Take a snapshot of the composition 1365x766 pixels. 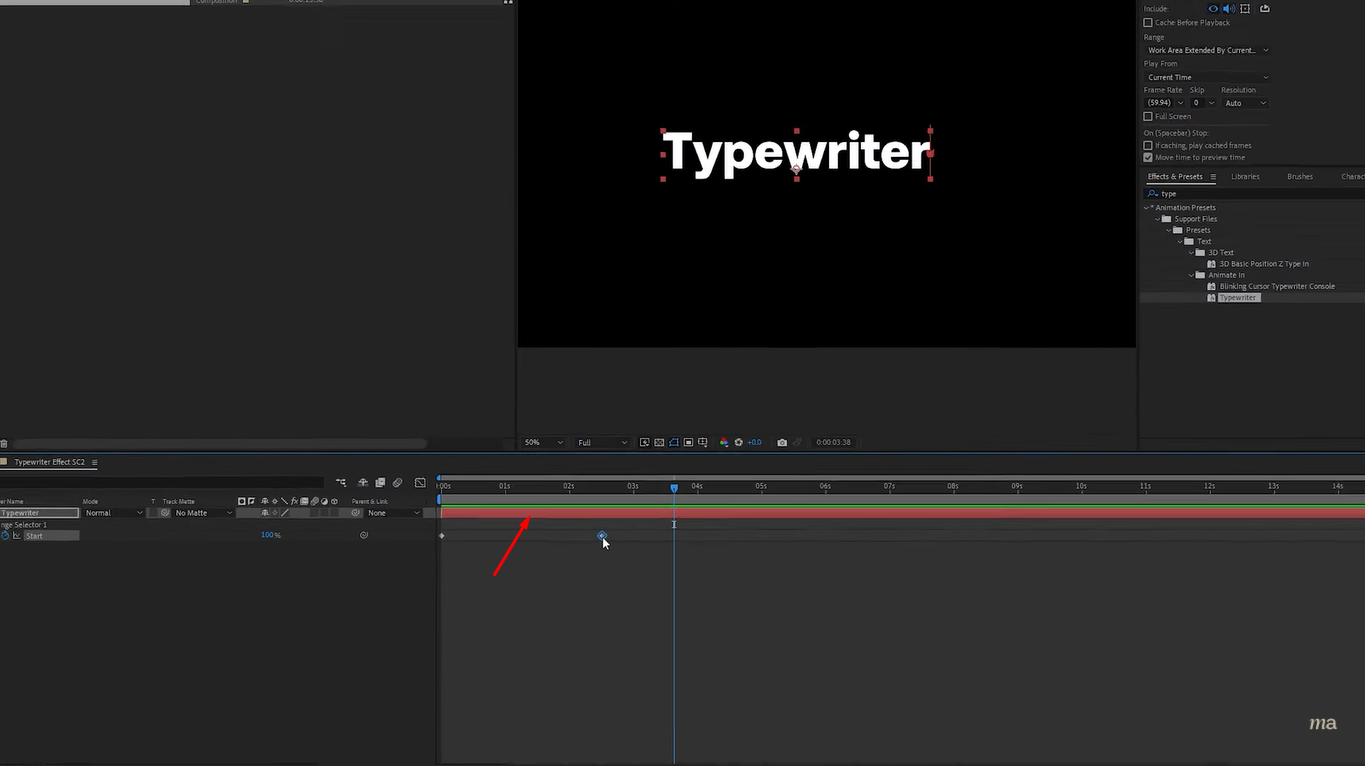coord(782,442)
